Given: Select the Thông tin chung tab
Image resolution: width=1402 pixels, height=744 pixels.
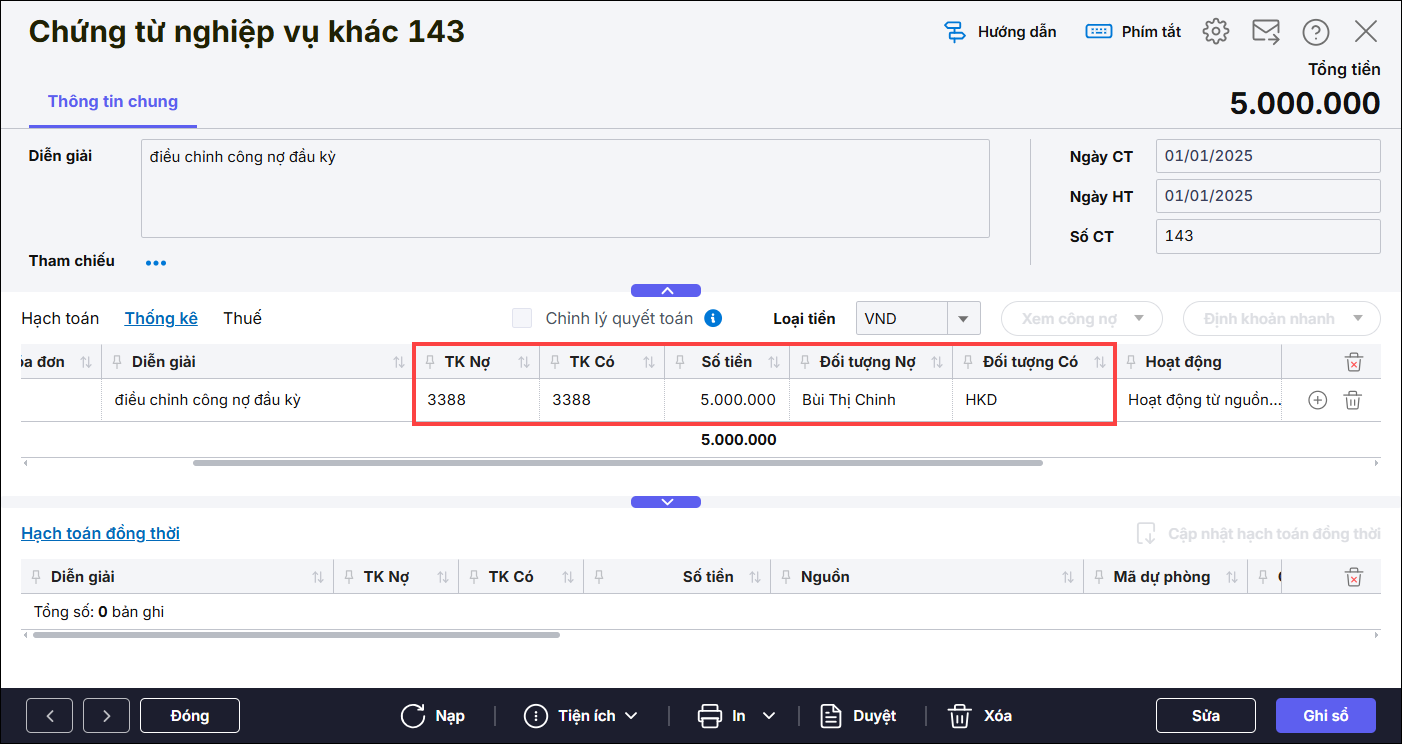Looking at the screenshot, I should 113,102.
